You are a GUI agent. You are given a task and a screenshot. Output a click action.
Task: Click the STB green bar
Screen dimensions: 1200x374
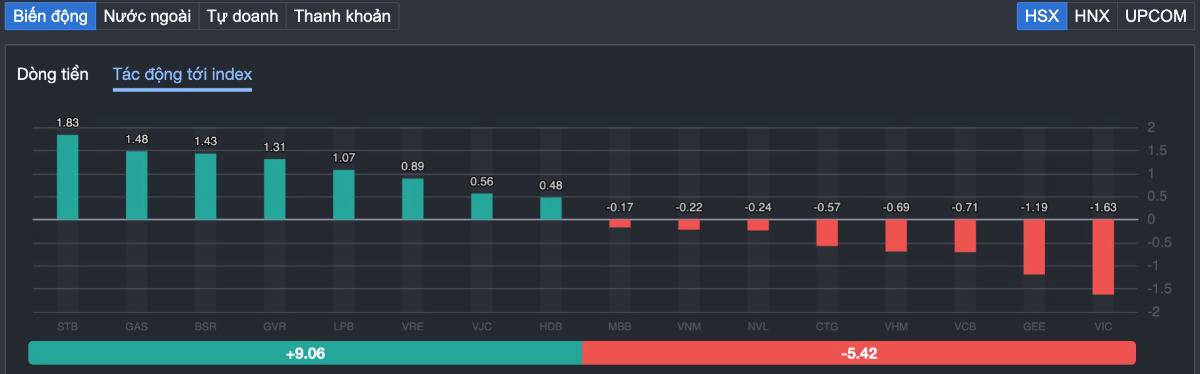tap(68, 177)
